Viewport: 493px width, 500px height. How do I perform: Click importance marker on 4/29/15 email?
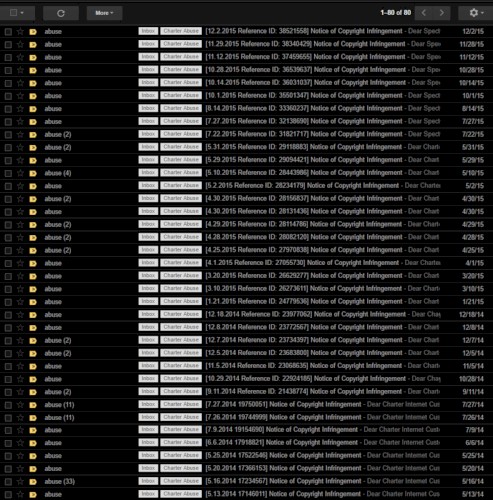click(x=33, y=225)
